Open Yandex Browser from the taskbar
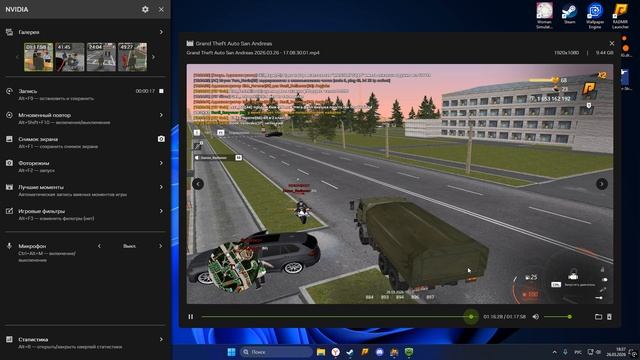This screenshot has width=640, height=360. tap(336, 352)
